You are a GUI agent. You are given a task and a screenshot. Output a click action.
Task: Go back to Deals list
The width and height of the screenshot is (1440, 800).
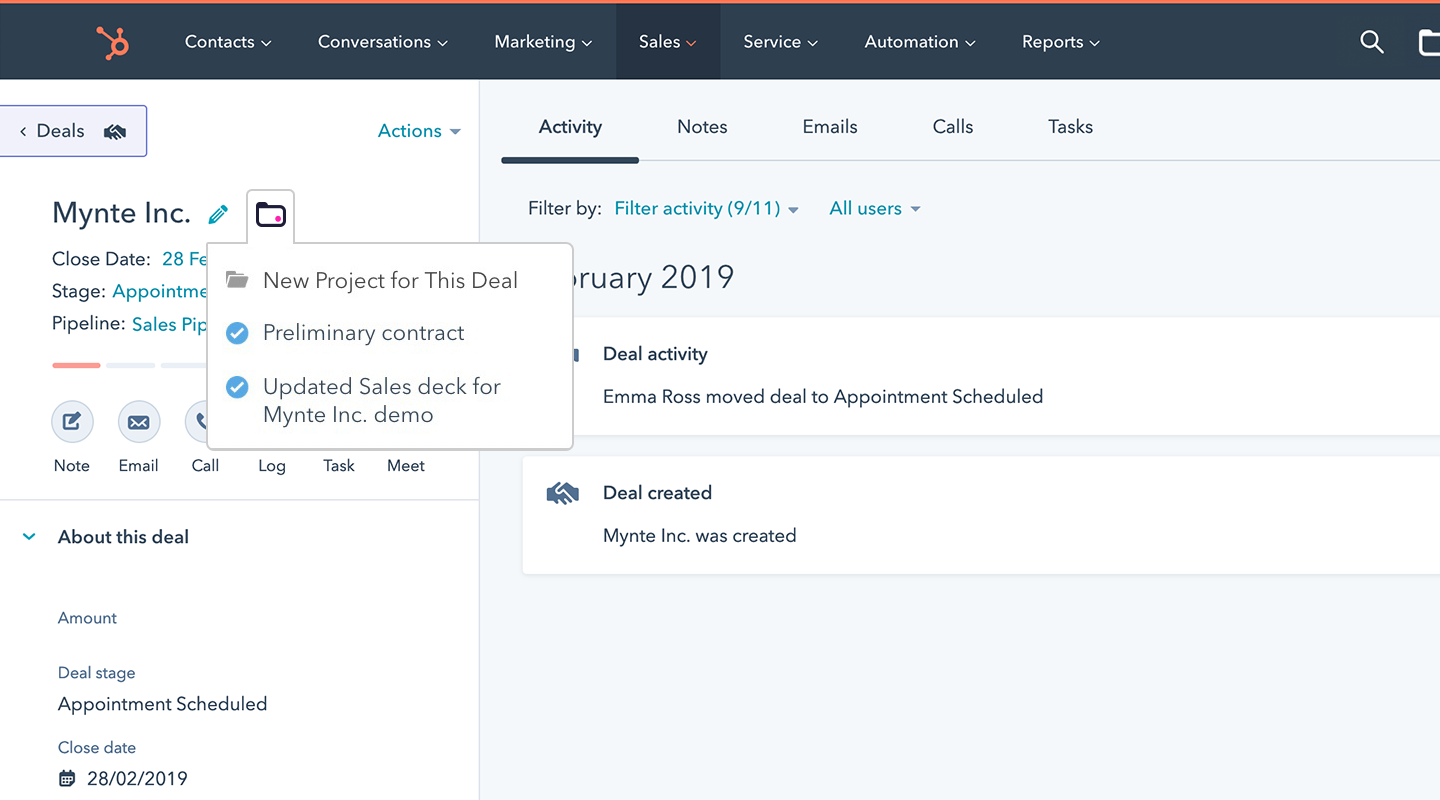[74, 131]
